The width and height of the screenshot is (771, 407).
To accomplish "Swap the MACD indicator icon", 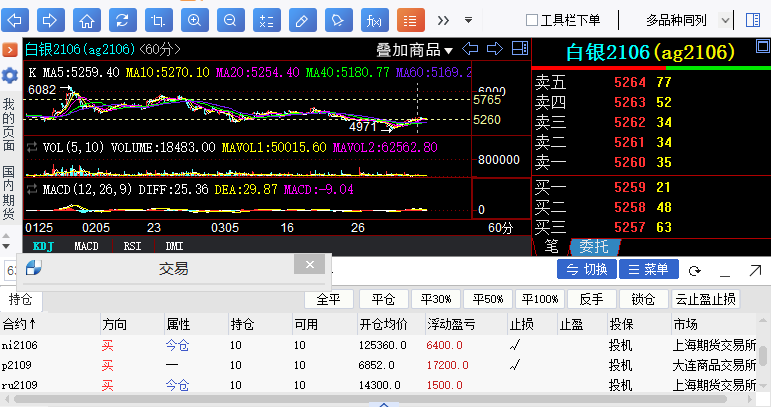I will [x=32, y=189].
